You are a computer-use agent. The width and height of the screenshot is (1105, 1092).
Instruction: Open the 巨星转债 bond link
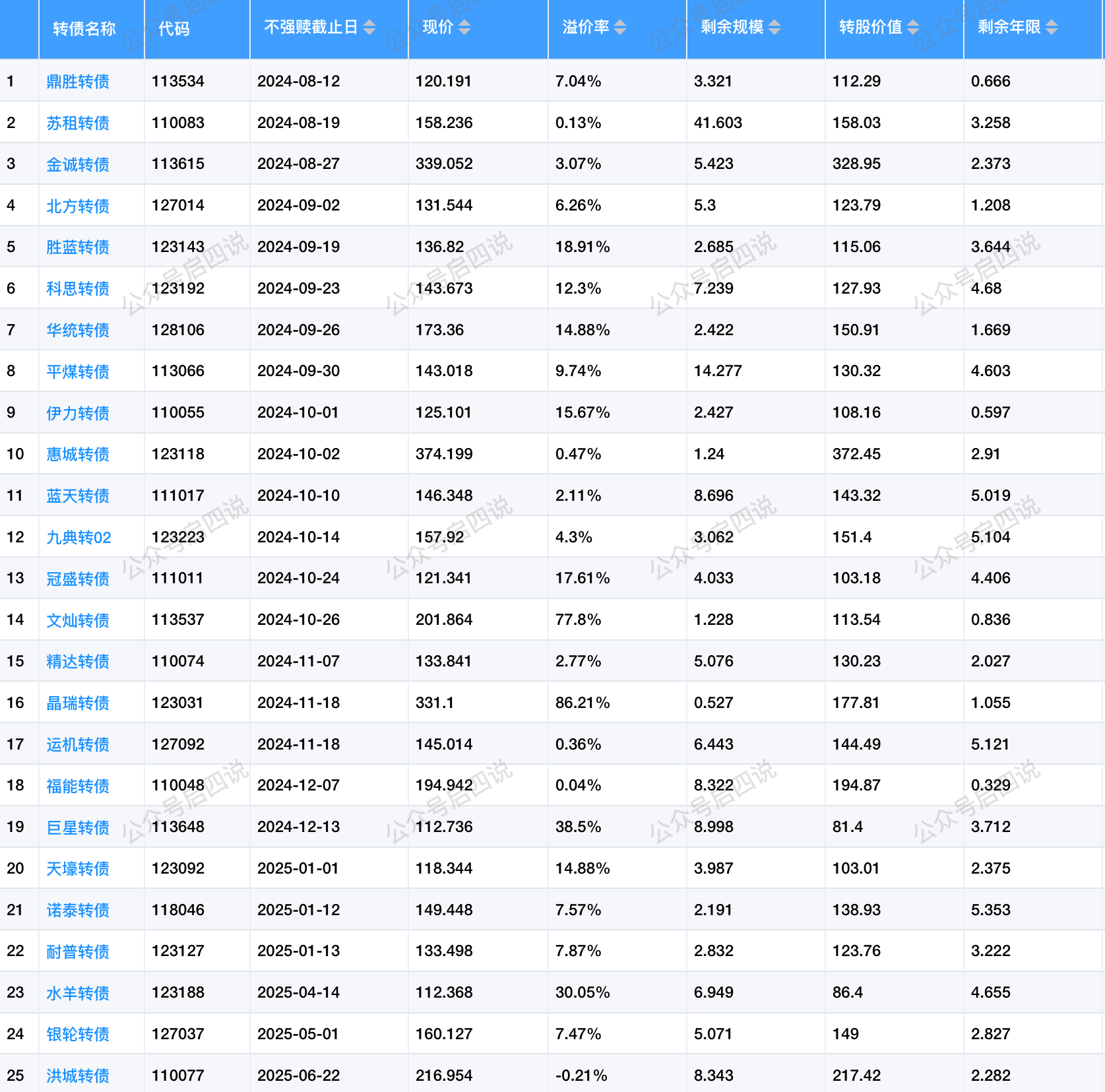click(78, 827)
